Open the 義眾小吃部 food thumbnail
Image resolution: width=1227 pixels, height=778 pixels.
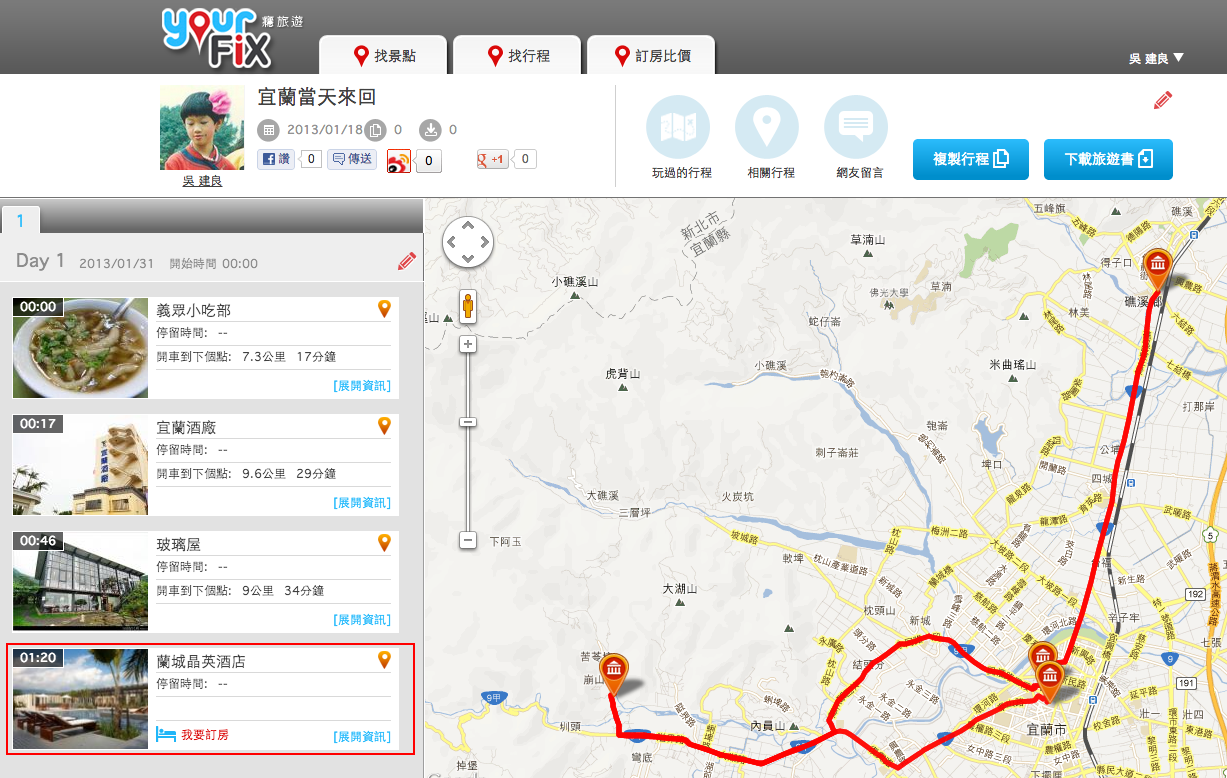click(x=80, y=348)
